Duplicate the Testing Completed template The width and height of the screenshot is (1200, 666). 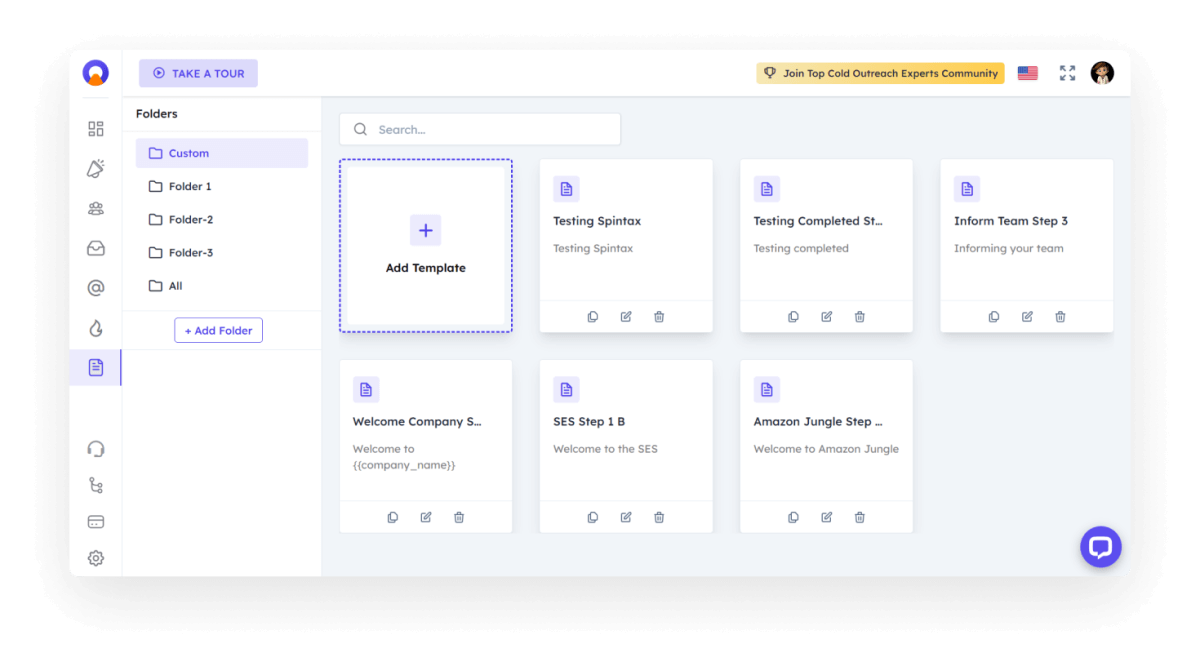[x=793, y=317]
